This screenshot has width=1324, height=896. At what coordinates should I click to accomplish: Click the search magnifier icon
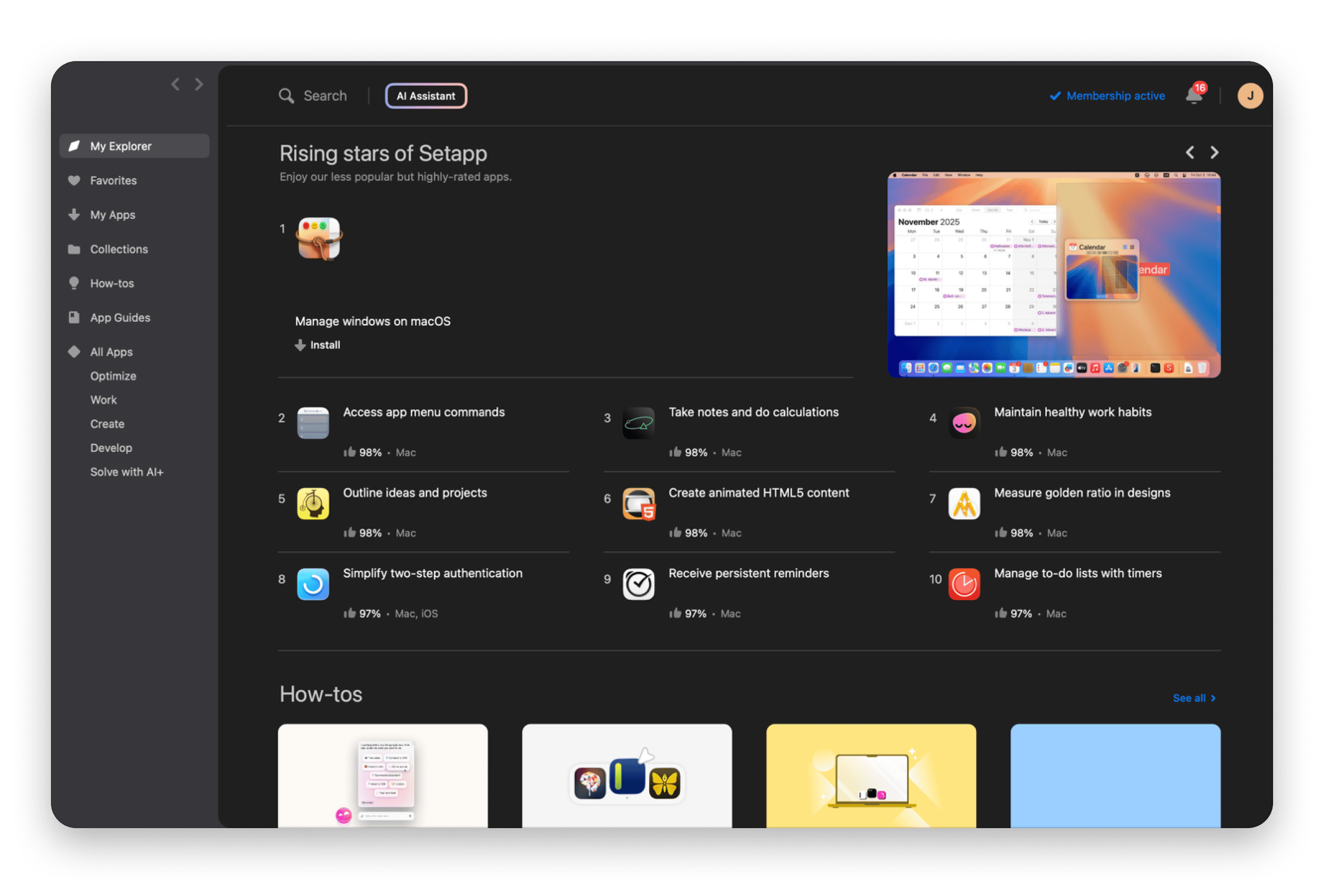pyautogui.click(x=286, y=96)
